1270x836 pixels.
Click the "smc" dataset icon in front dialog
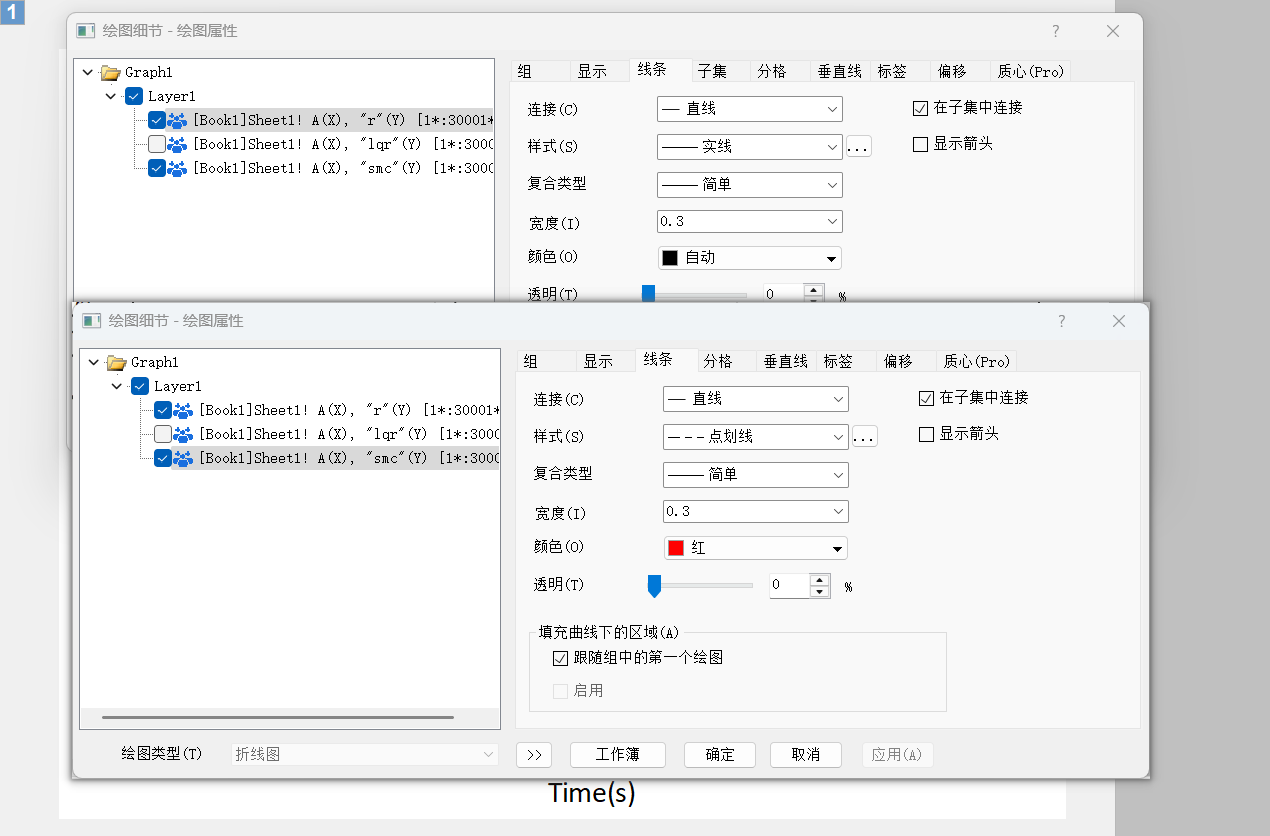183,458
